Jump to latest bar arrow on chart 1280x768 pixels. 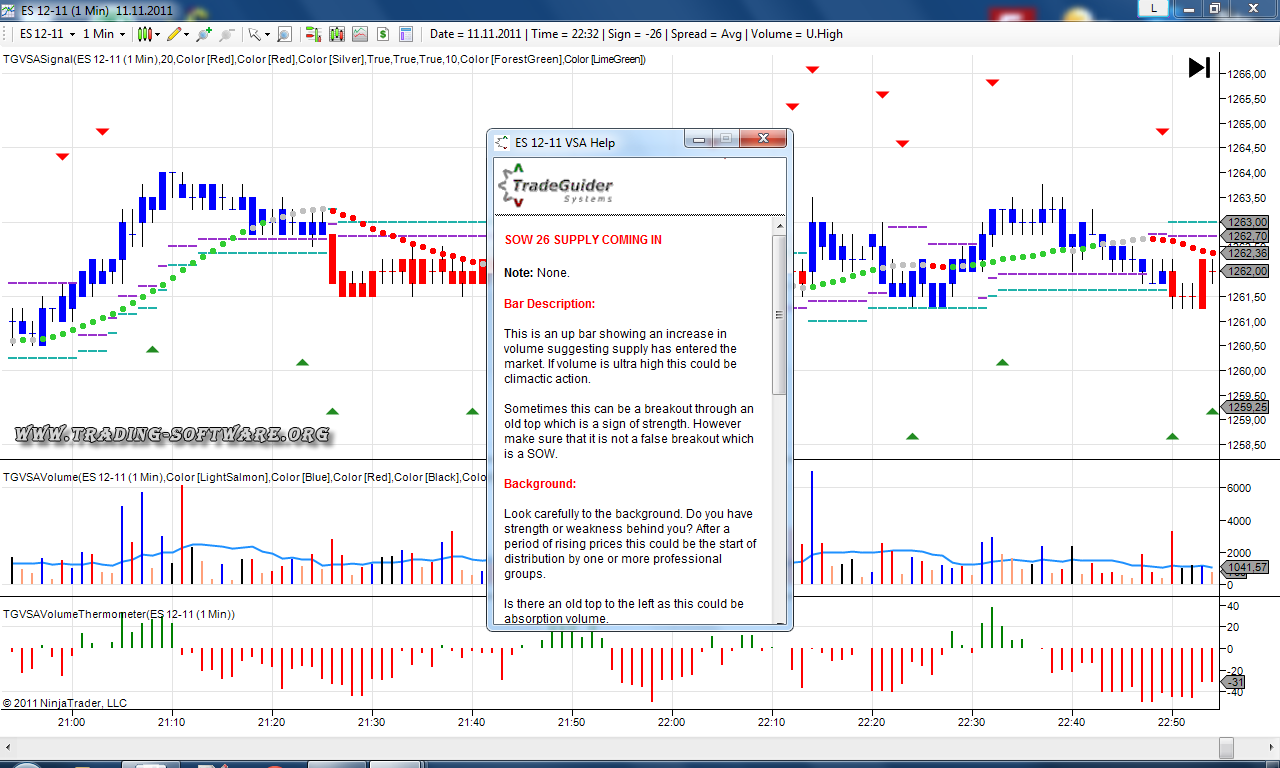pos(1199,68)
